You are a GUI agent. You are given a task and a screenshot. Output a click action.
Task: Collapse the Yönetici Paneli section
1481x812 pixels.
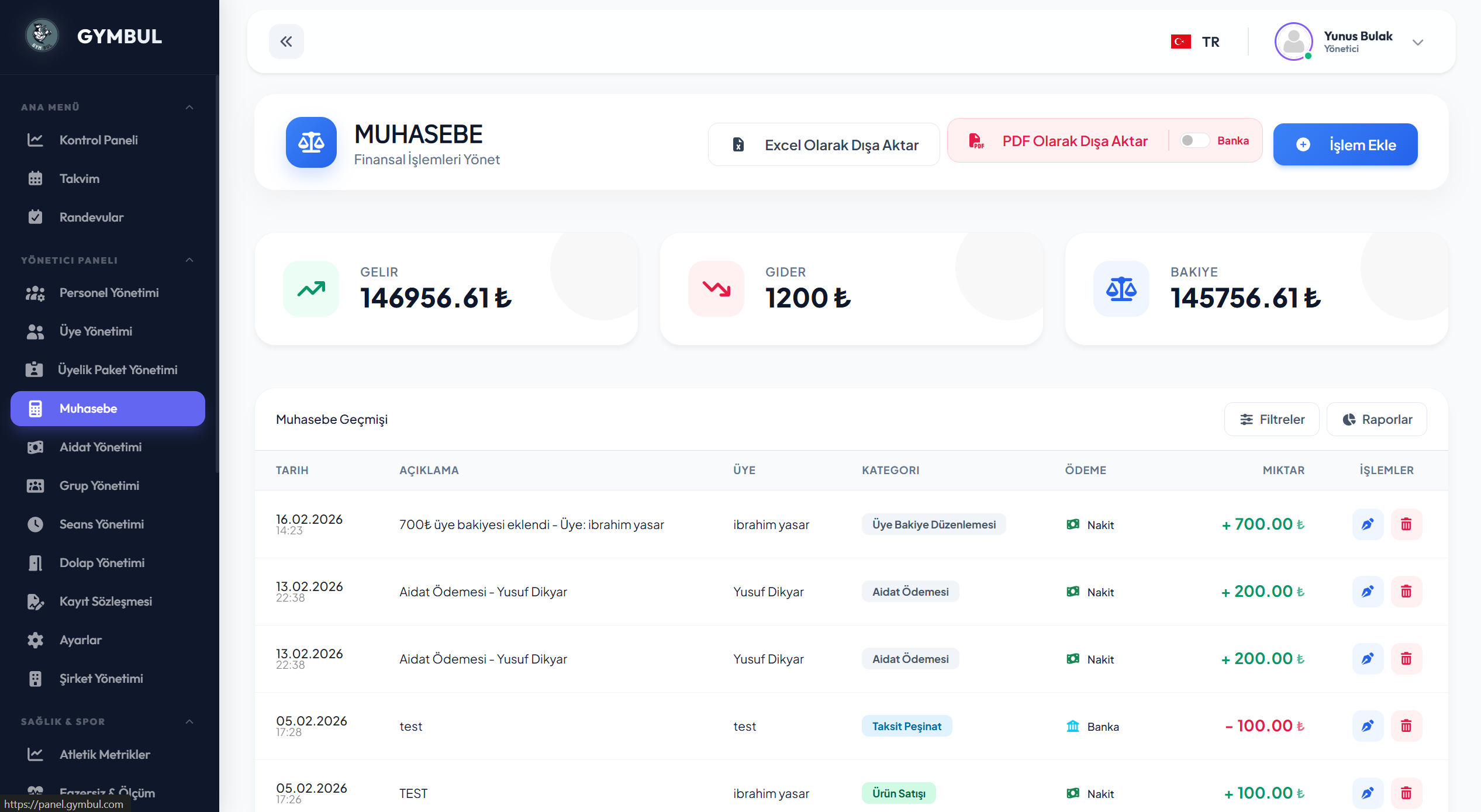coord(189,260)
